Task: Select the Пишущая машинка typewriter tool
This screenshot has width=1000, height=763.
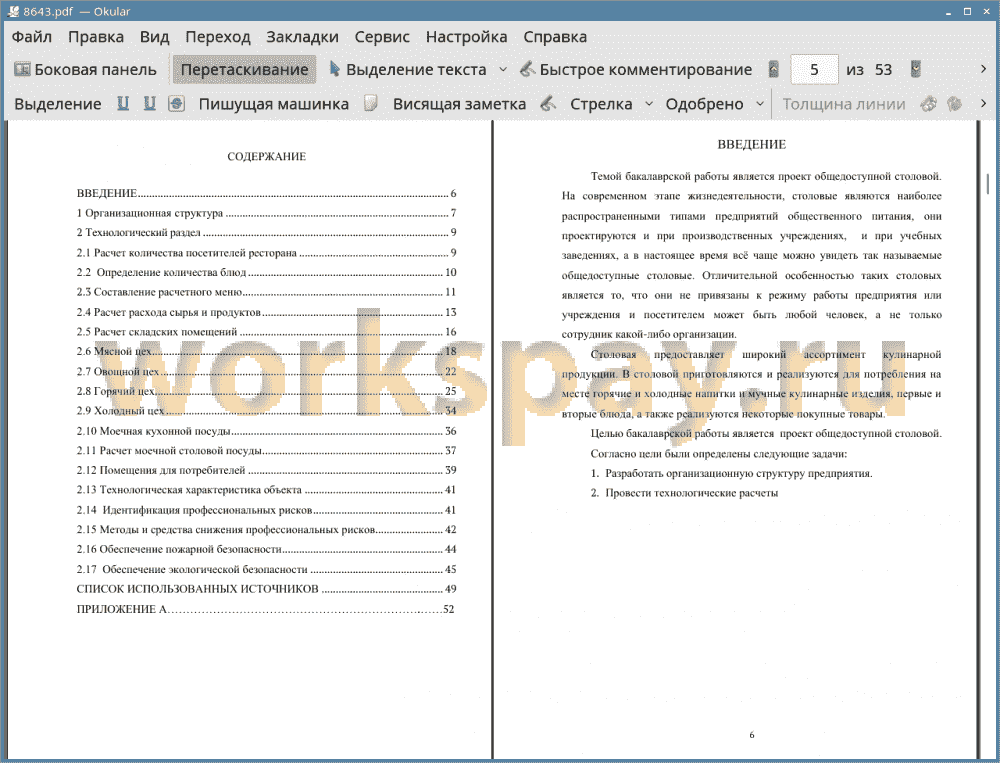Action: (x=273, y=104)
